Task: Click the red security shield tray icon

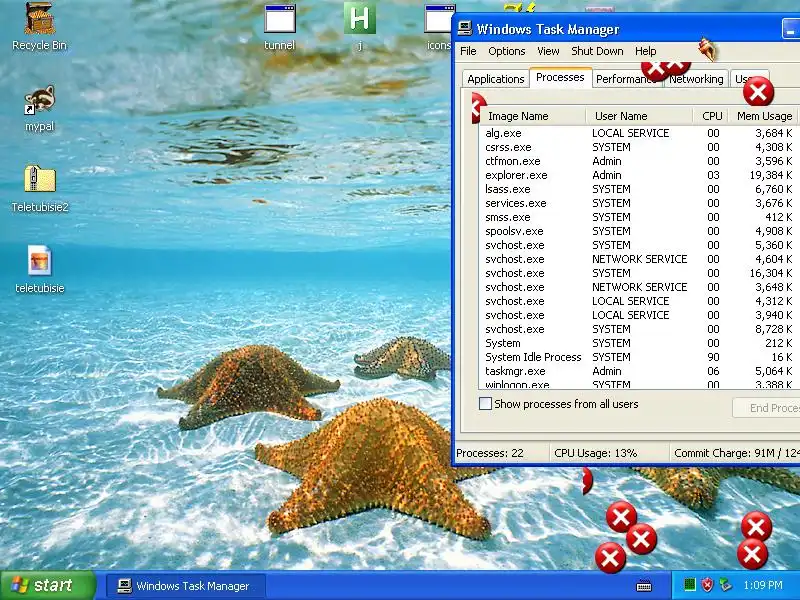Action: coord(707,585)
